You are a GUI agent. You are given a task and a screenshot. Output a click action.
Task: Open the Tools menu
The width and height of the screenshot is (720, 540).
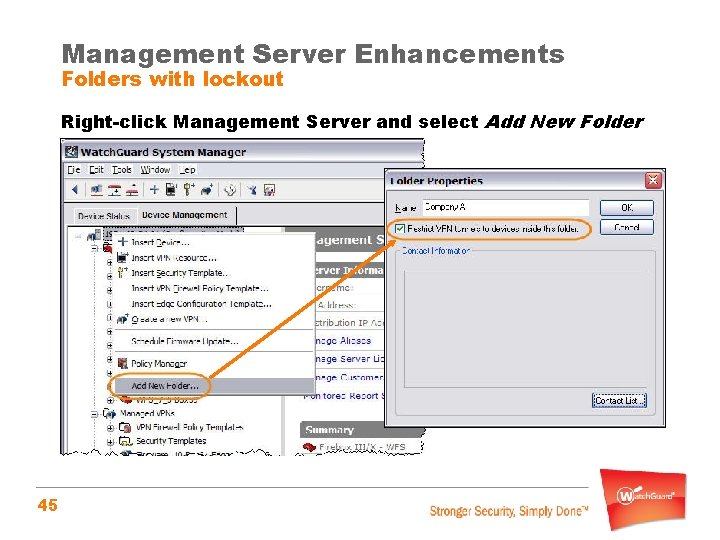122,170
